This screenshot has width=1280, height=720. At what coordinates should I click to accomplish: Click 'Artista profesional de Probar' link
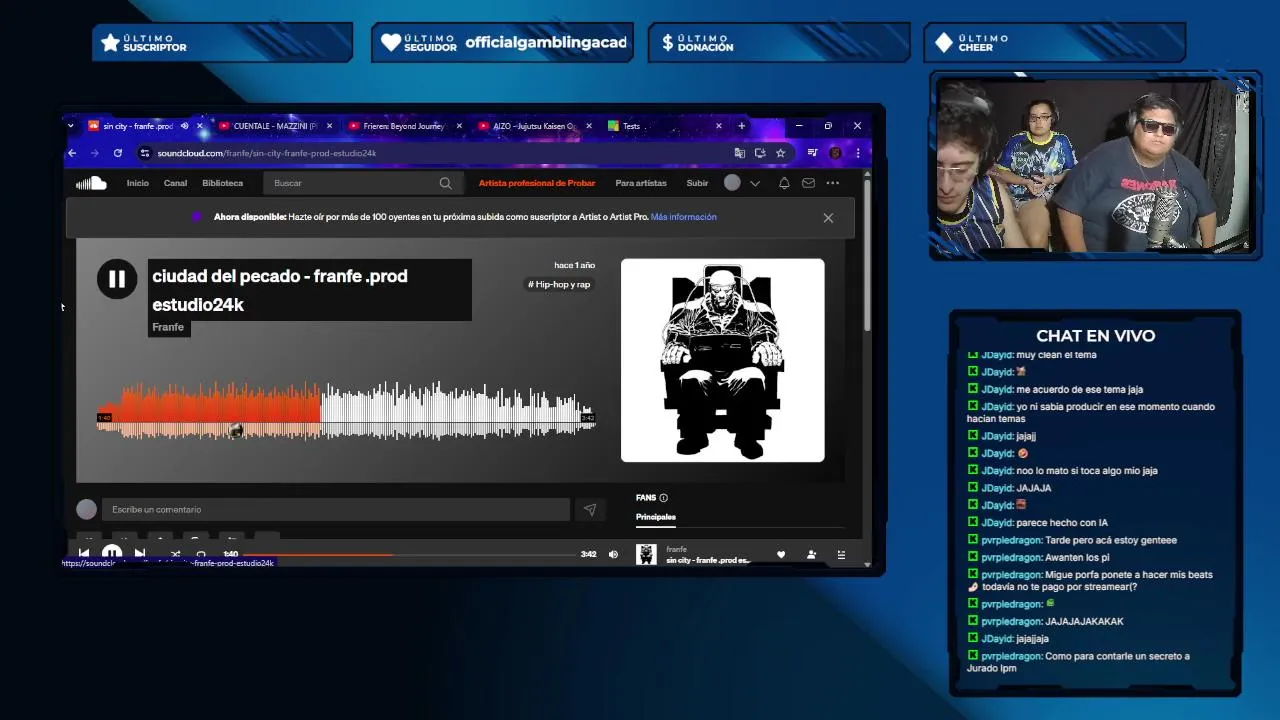537,183
